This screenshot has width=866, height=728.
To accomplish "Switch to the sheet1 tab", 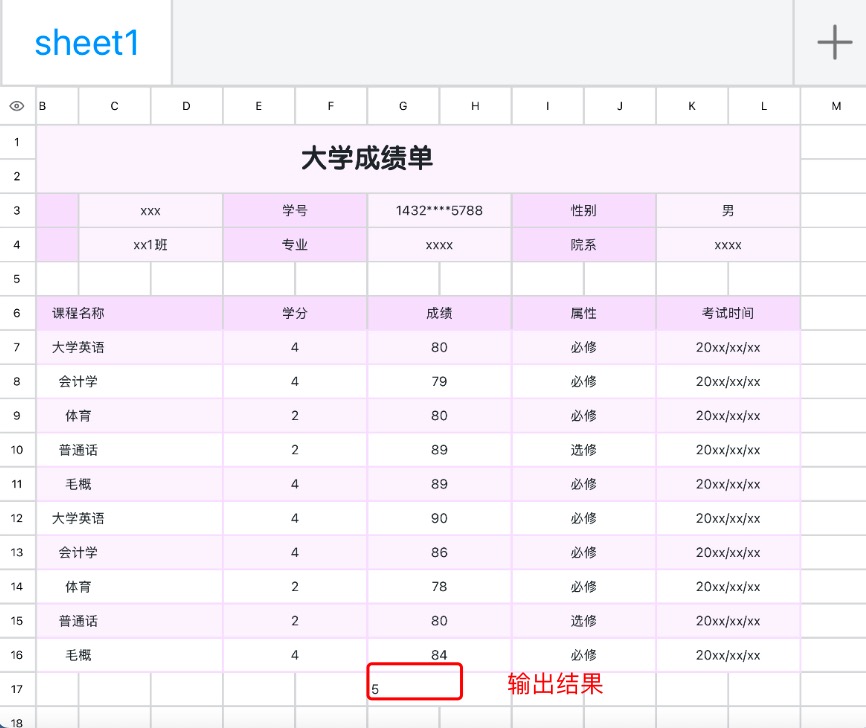I will (x=87, y=43).
